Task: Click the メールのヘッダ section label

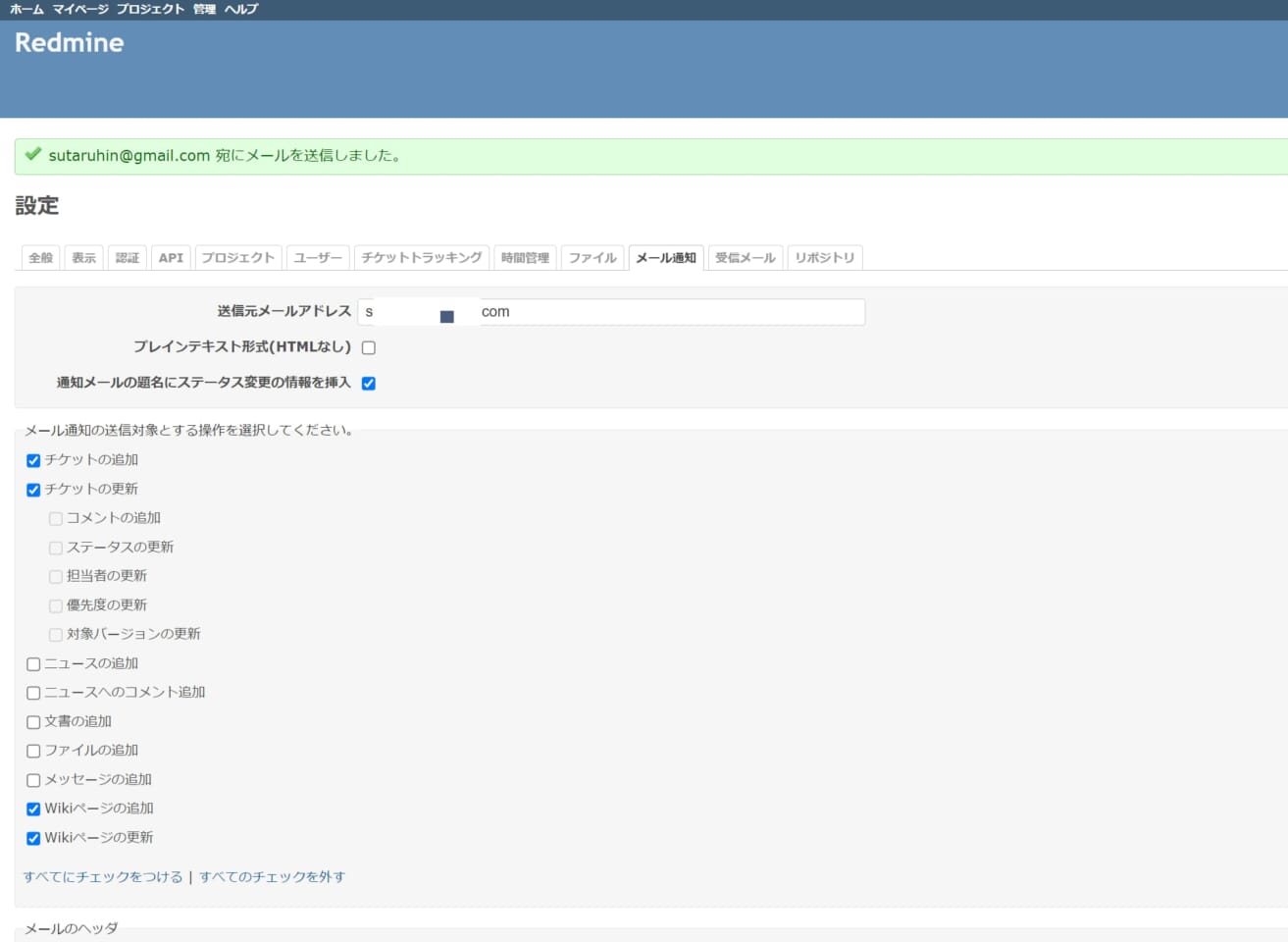Action: [x=72, y=928]
